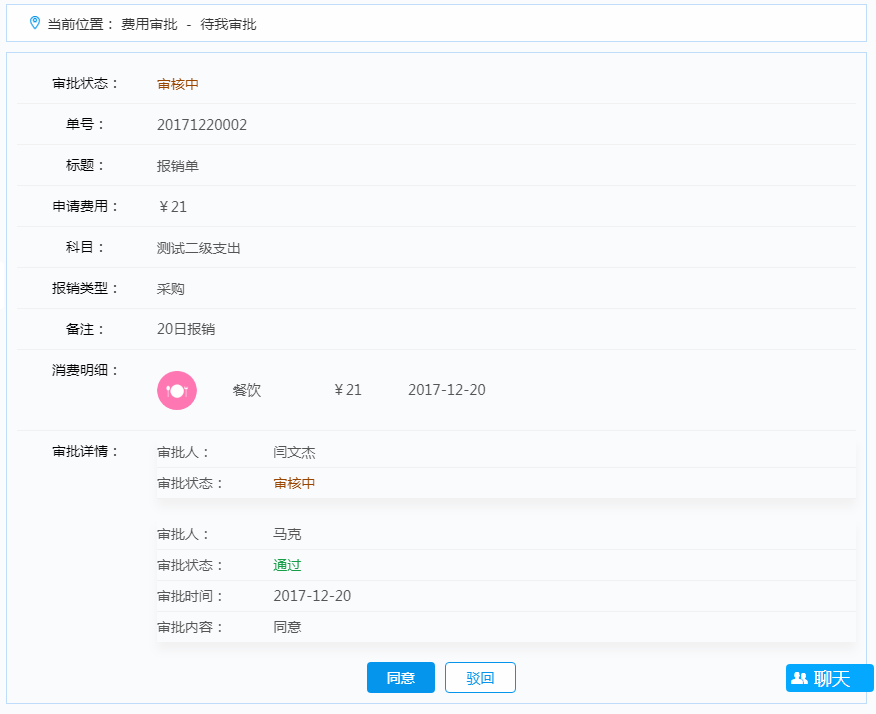Click the people icon on chat button
The image size is (876, 714).
(x=799, y=678)
